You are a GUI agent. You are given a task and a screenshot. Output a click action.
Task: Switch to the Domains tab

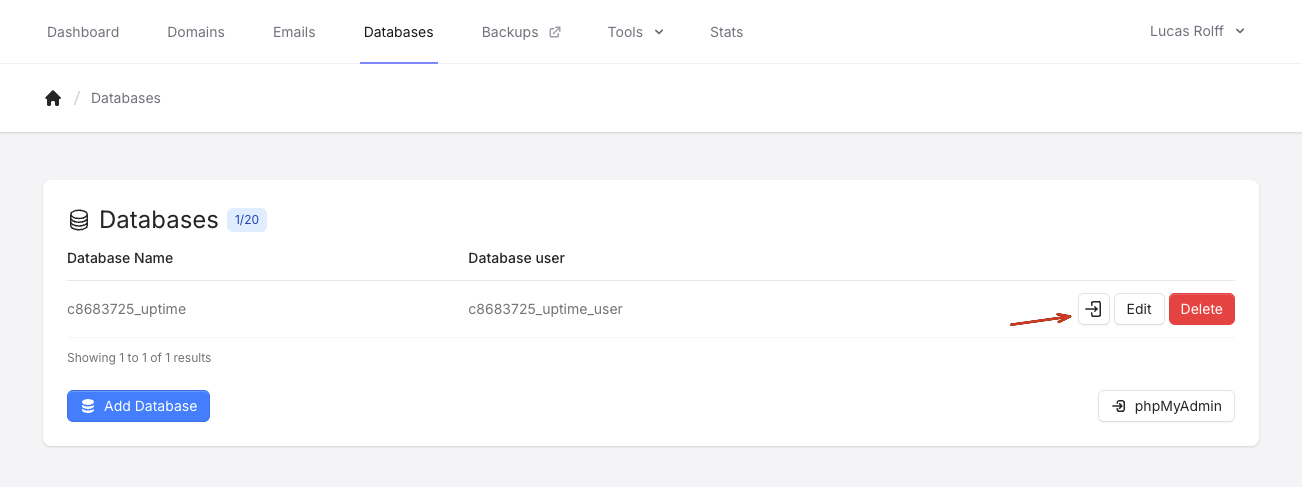(x=196, y=32)
